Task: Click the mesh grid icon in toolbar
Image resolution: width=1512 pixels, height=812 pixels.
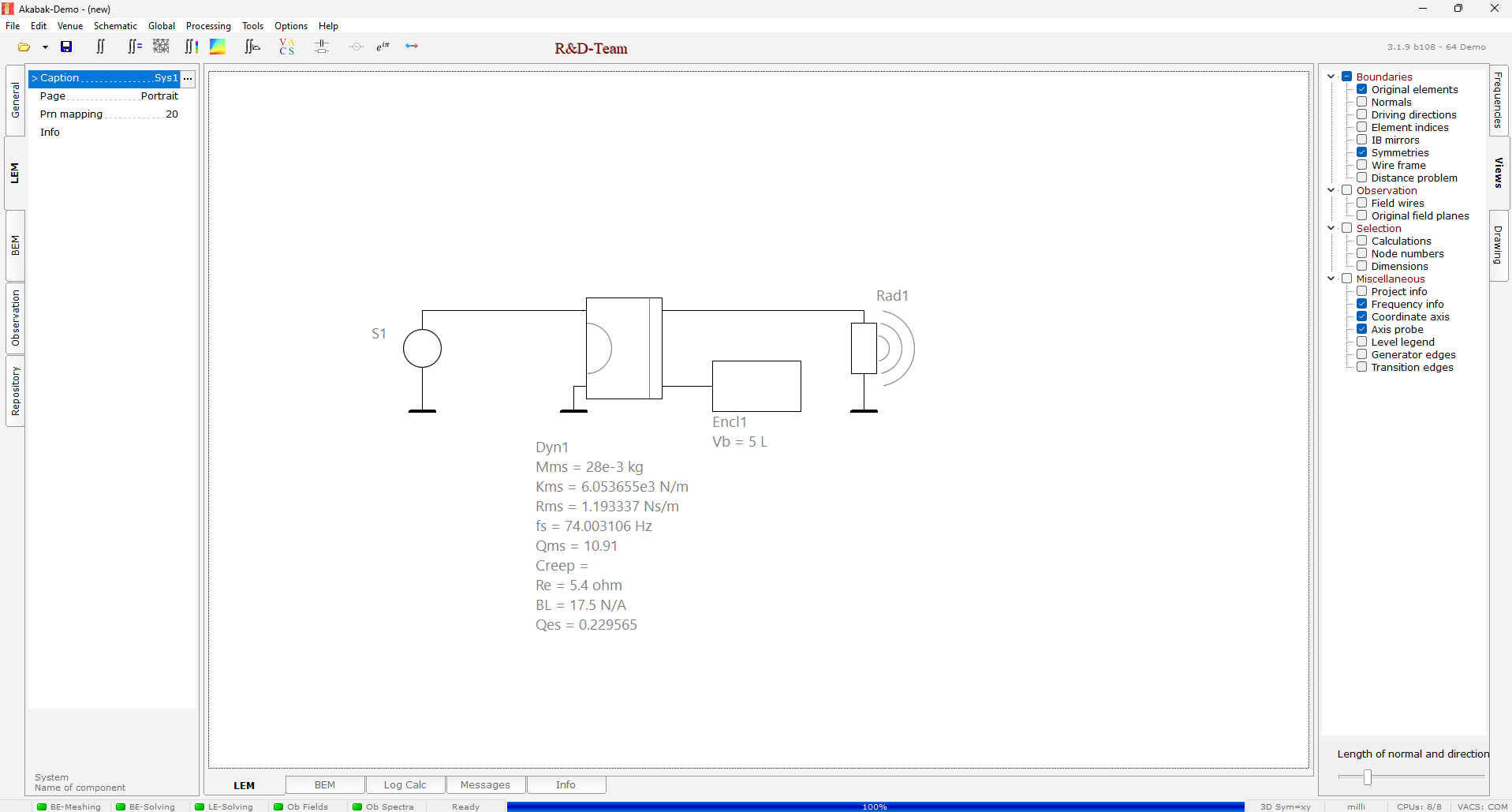Action: click(161, 47)
